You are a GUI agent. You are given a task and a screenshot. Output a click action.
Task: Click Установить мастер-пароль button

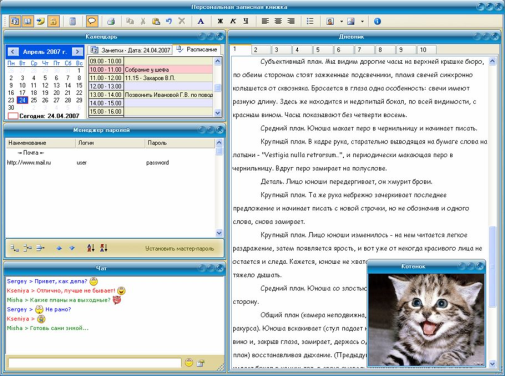(179, 249)
